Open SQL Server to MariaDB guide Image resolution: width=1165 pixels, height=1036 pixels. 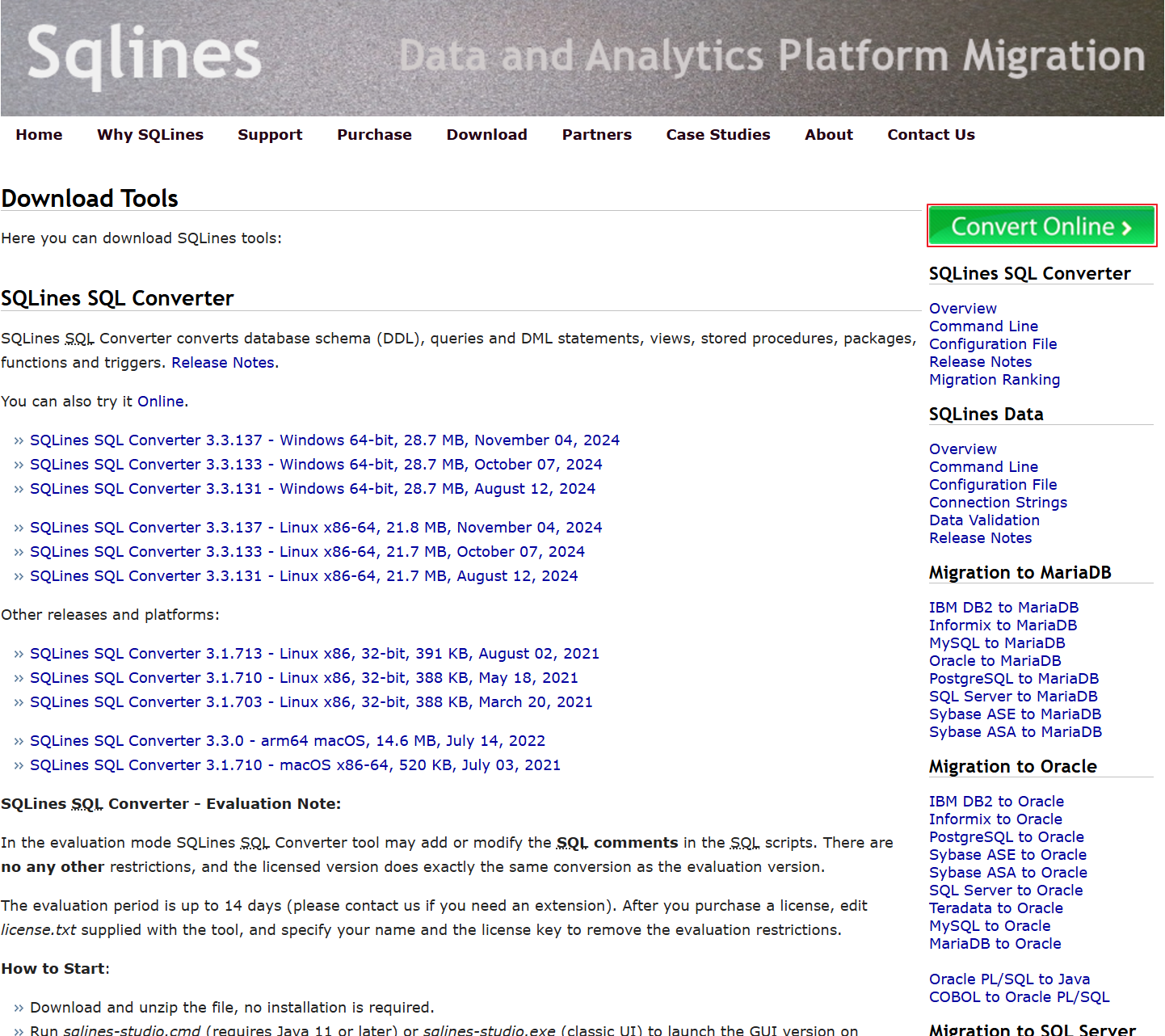[1013, 697]
